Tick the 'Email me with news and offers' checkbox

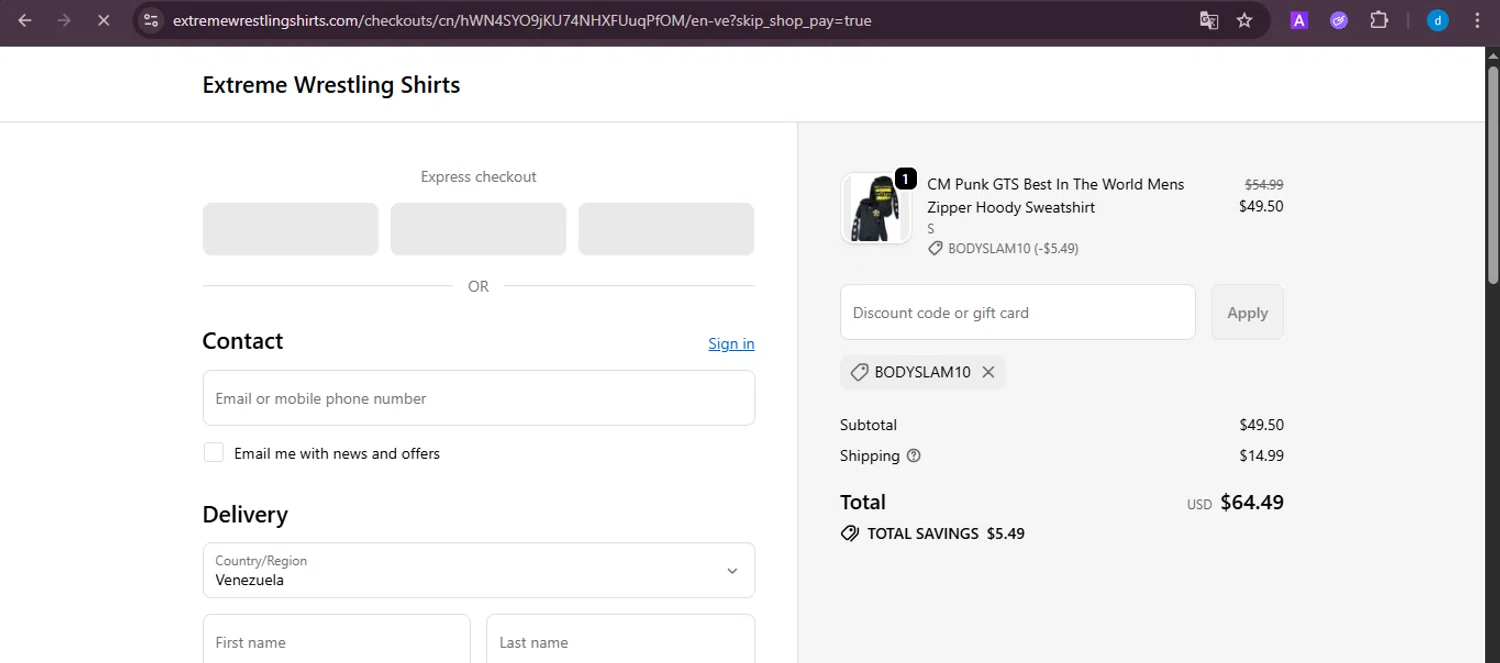point(214,452)
